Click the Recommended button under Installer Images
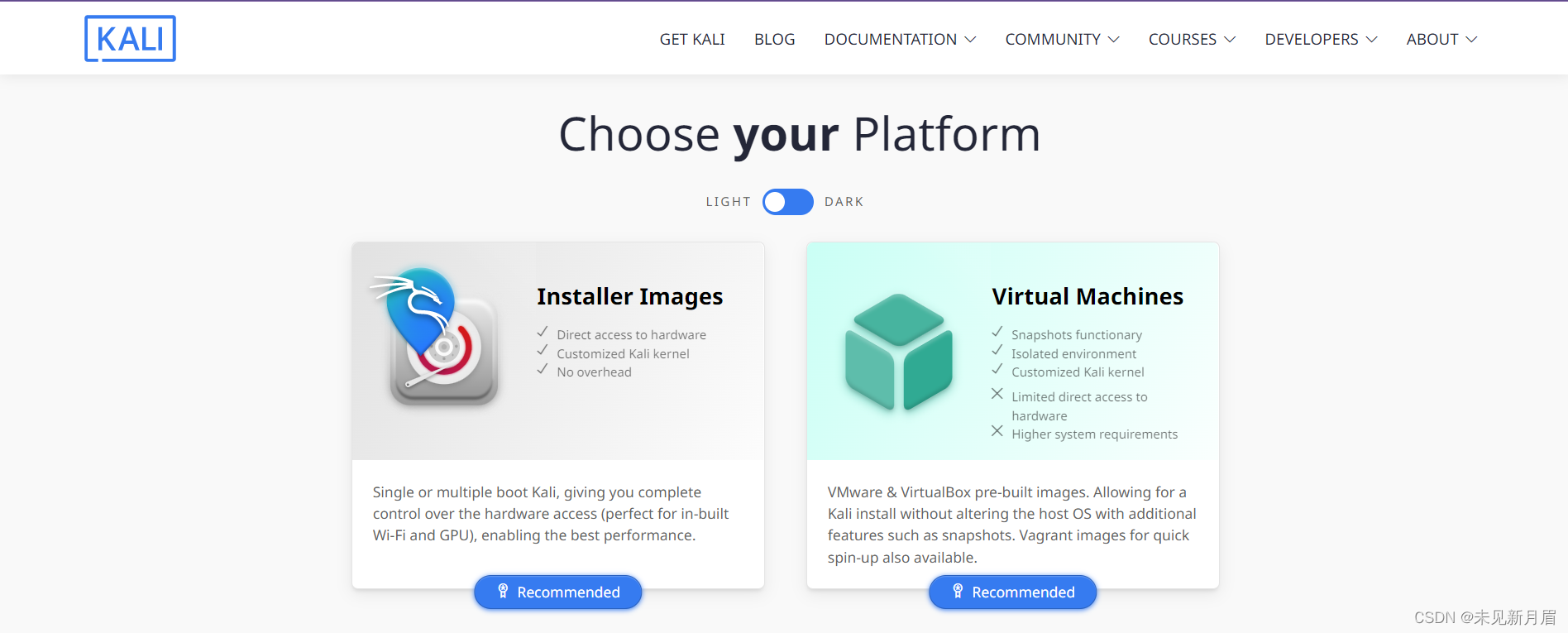This screenshot has width=1568, height=633. pyautogui.click(x=558, y=592)
